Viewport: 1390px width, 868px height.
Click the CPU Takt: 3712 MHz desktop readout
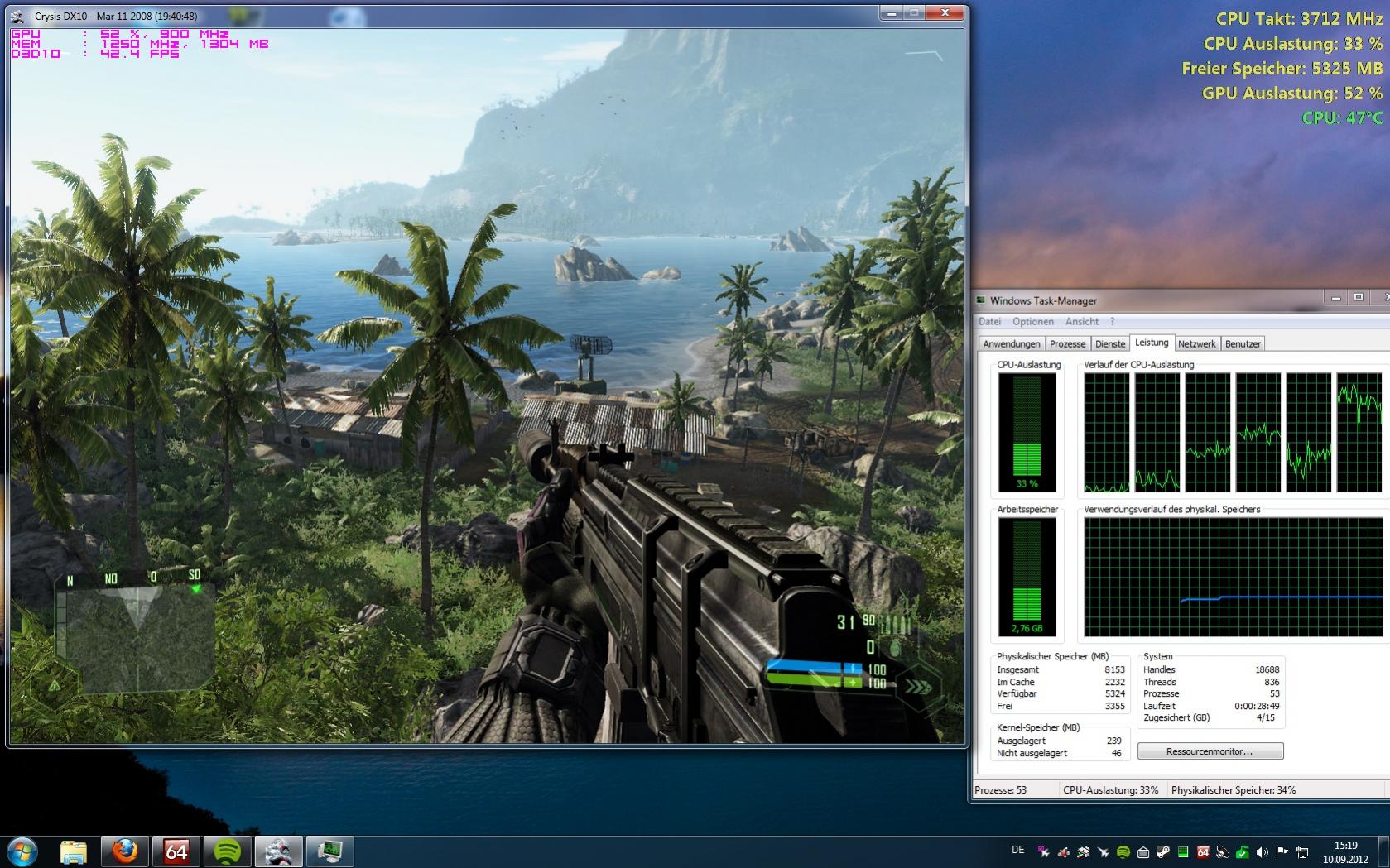[1299, 18]
